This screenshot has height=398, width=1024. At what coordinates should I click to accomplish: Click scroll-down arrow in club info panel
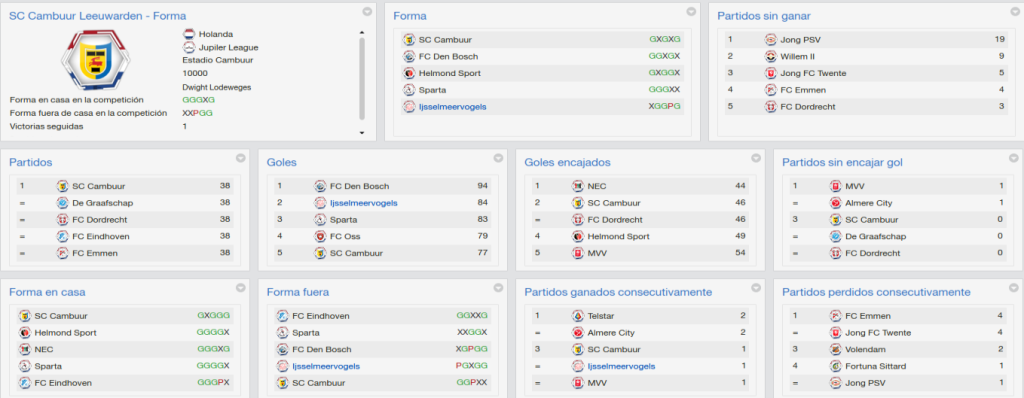tap(362, 133)
